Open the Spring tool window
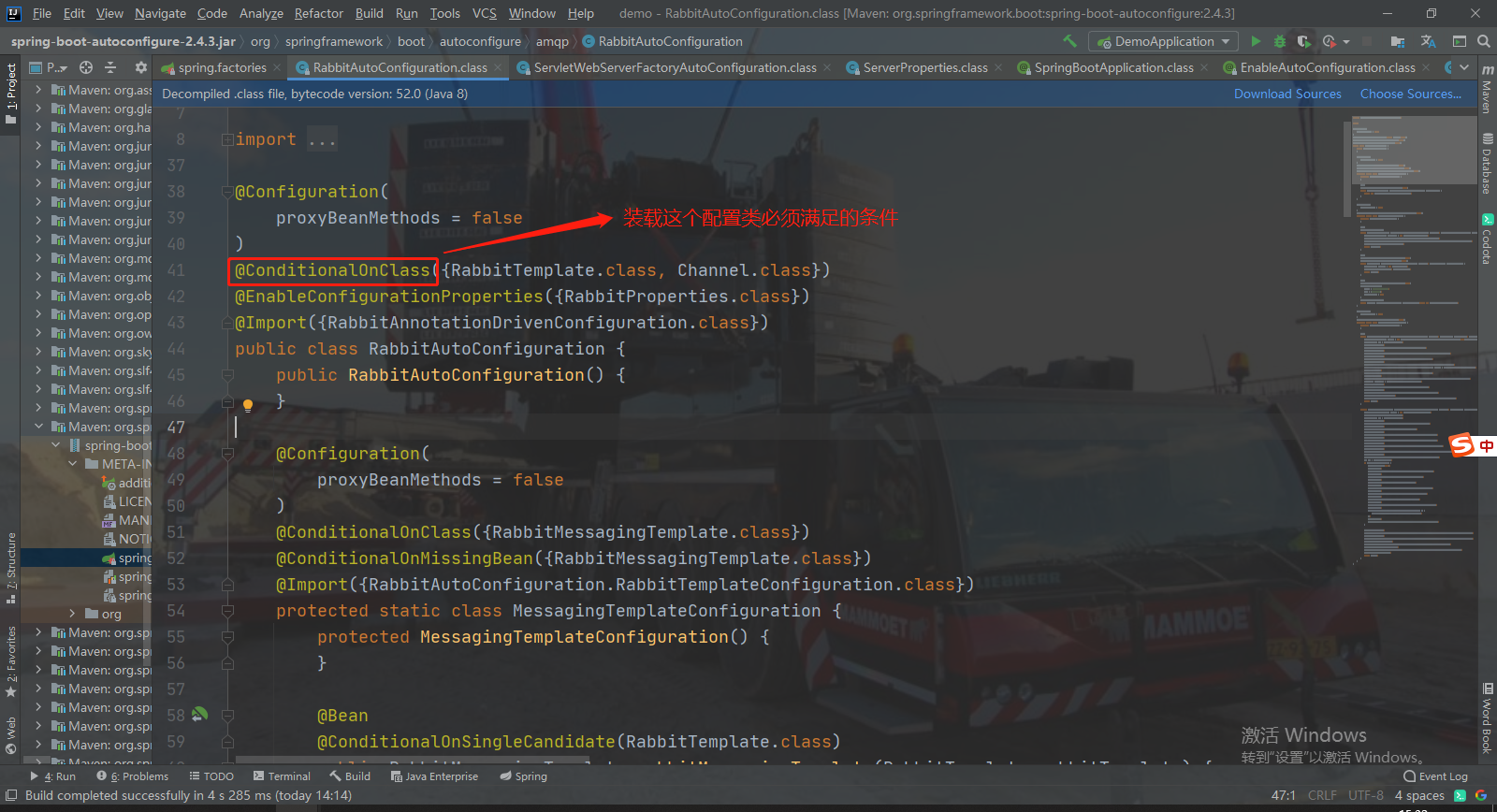The image size is (1497, 812). tap(523, 776)
